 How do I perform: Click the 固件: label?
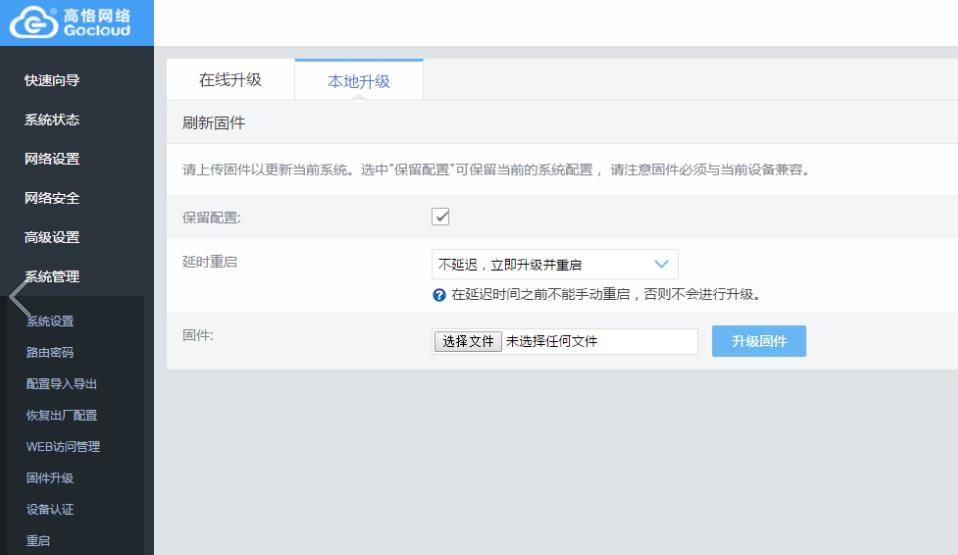click(197, 335)
